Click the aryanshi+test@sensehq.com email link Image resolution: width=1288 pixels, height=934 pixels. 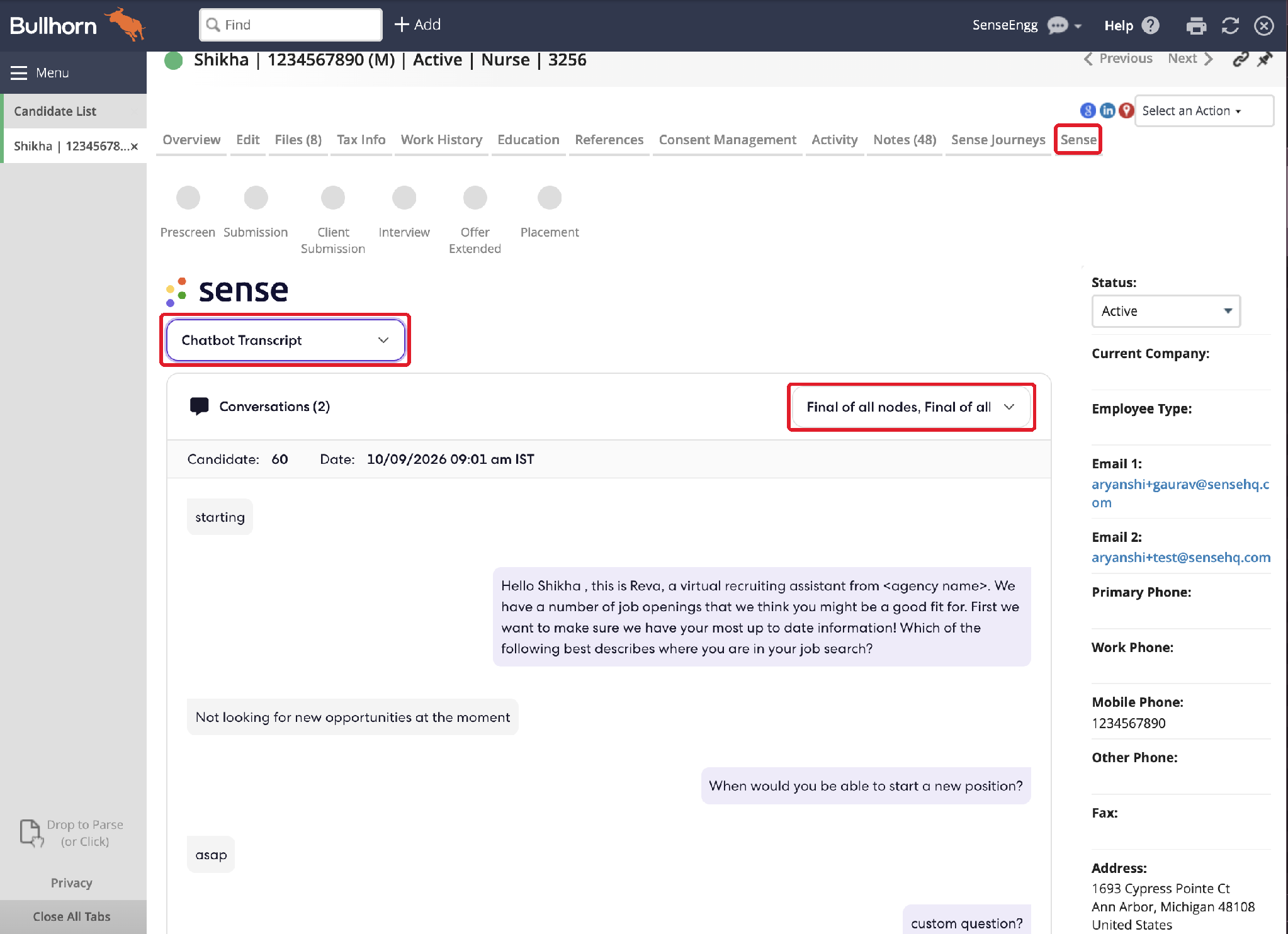pyautogui.click(x=1181, y=558)
